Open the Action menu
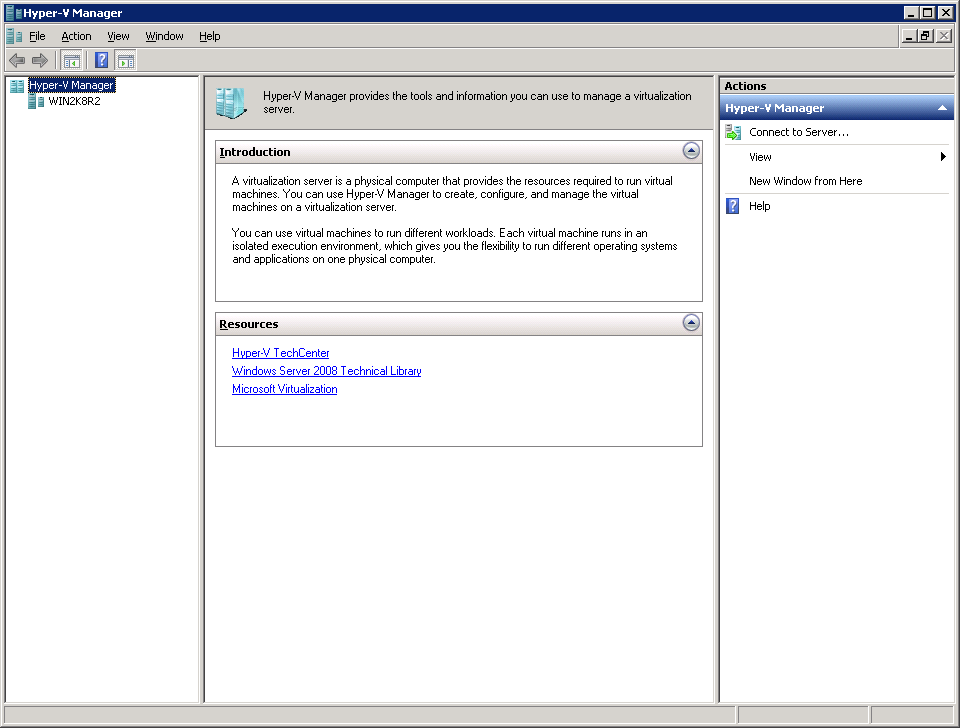Screen dimensions: 960x728 76,36
